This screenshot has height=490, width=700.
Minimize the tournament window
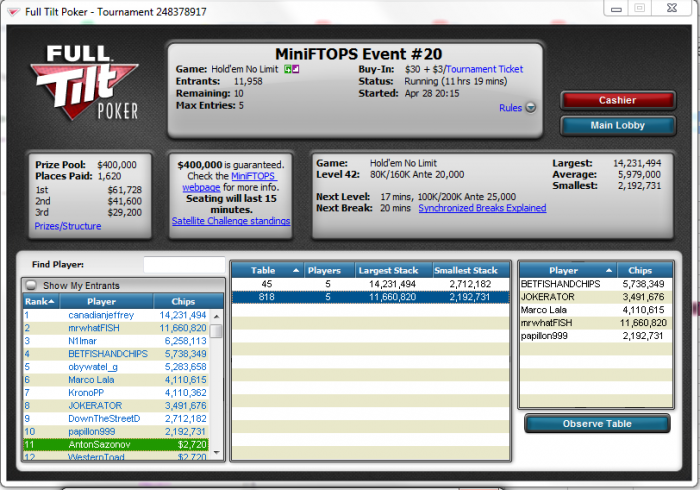point(617,8)
